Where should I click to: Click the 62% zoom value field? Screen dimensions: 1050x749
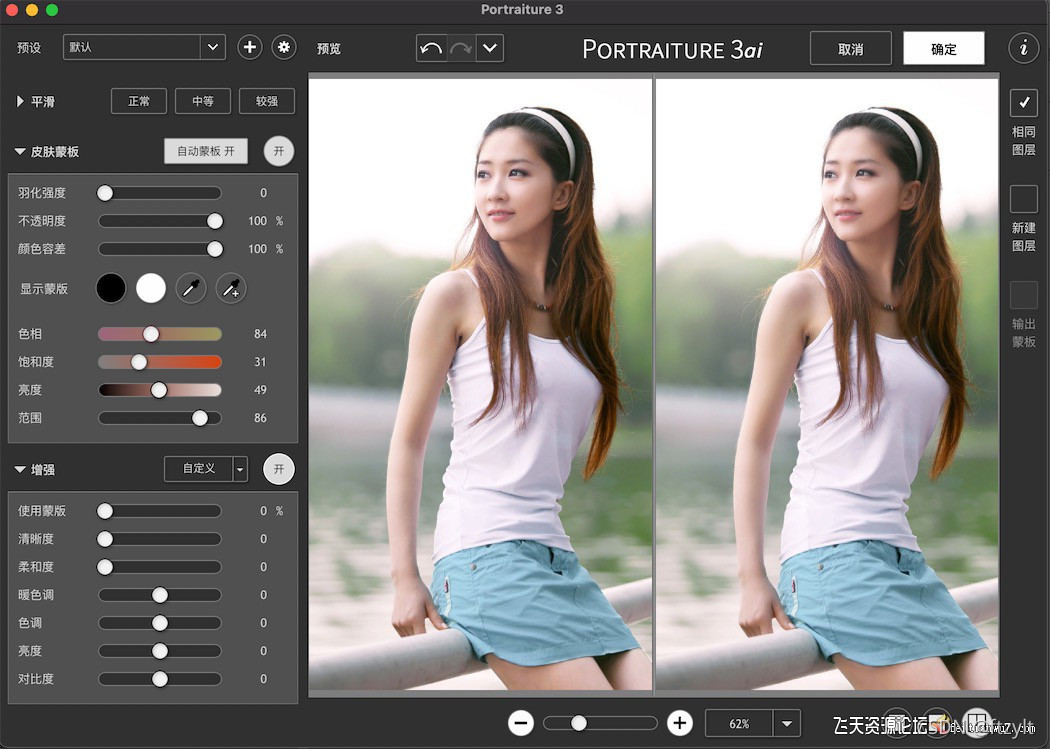pos(739,724)
